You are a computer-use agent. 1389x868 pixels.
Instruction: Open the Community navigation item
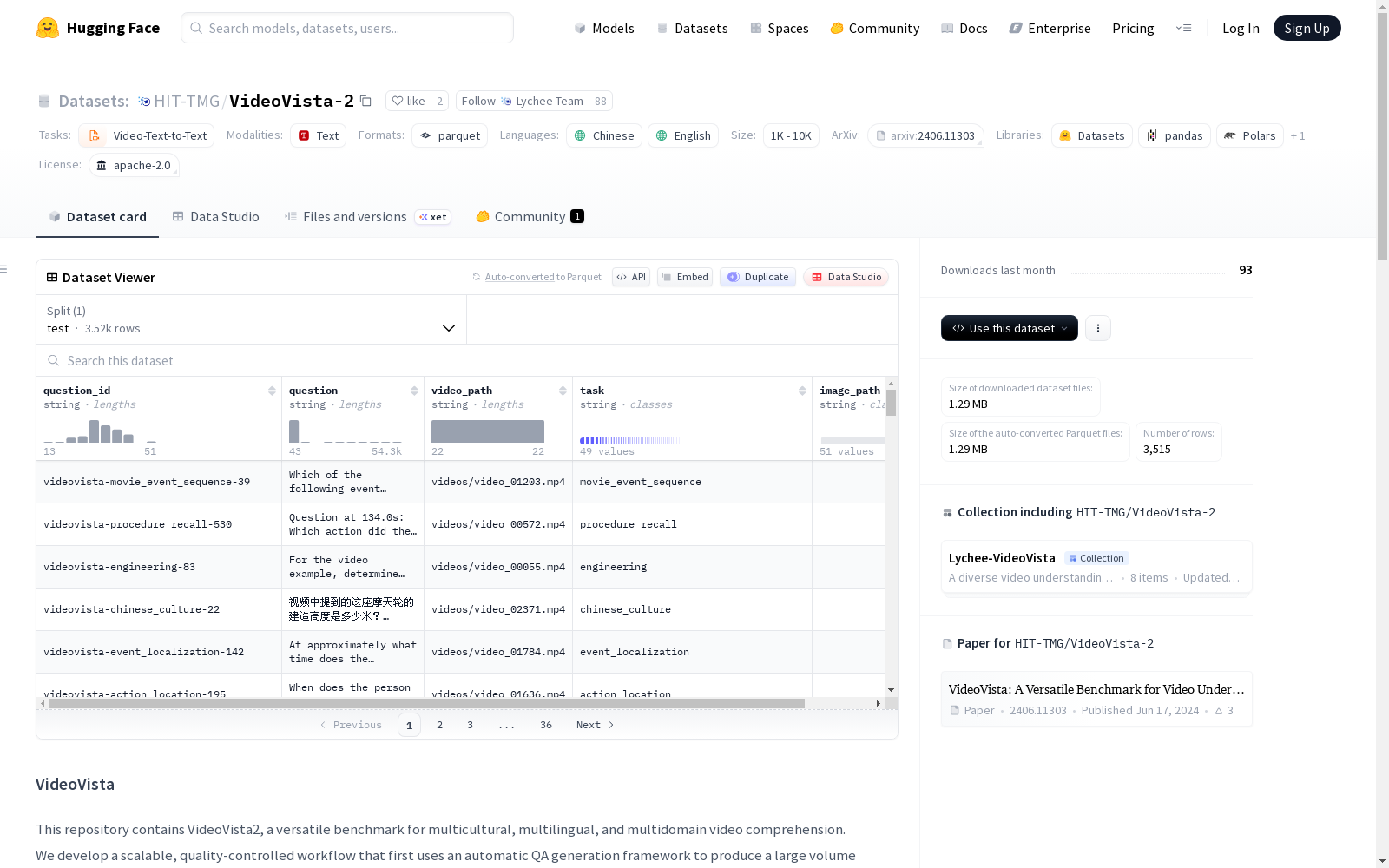point(875,28)
